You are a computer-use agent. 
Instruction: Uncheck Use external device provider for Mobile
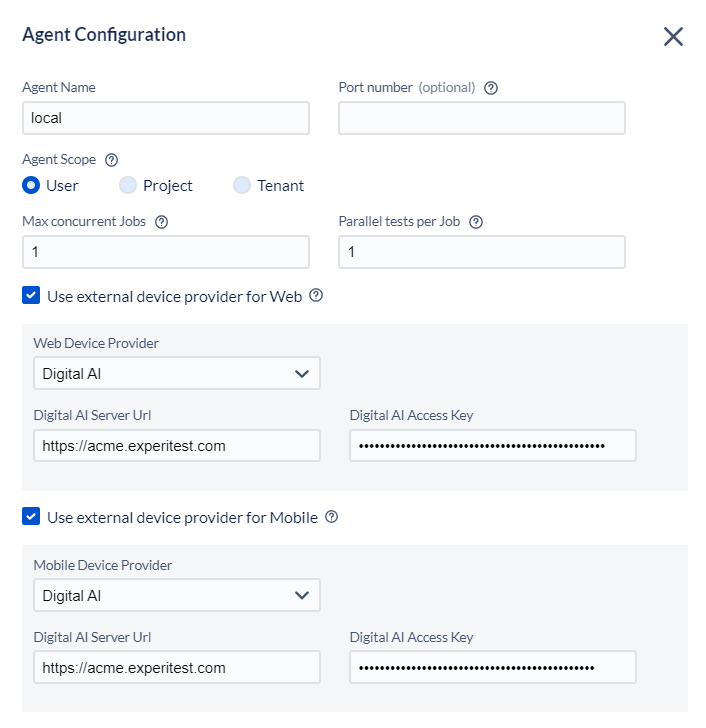(31, 516)
